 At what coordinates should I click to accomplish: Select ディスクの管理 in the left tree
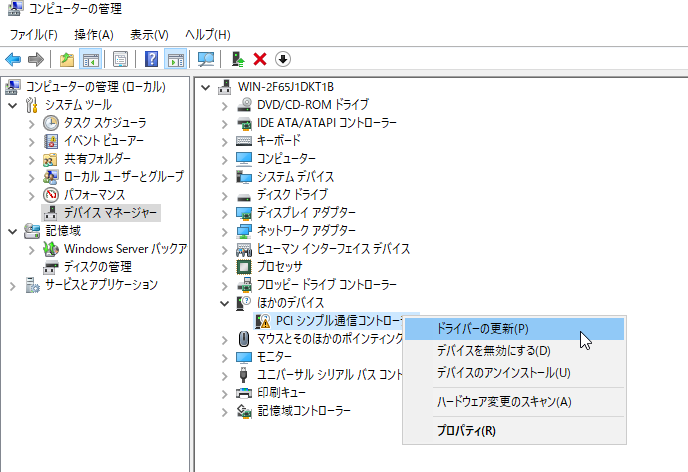pos(98,267)
